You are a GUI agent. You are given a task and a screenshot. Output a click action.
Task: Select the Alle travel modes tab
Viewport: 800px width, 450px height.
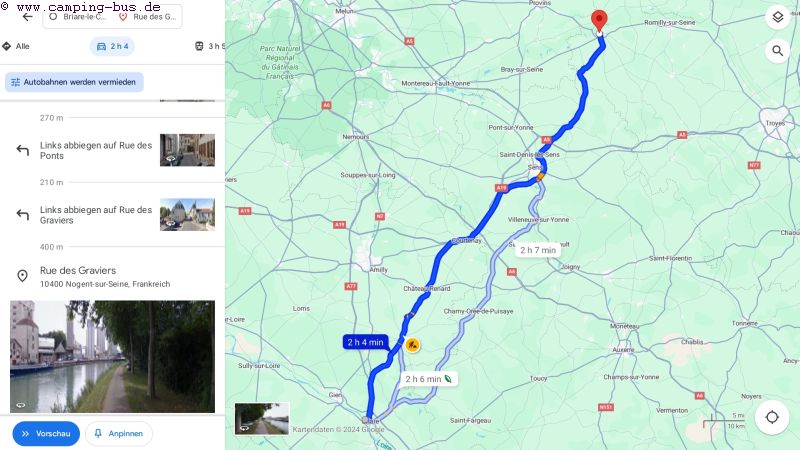click(16, 46)
